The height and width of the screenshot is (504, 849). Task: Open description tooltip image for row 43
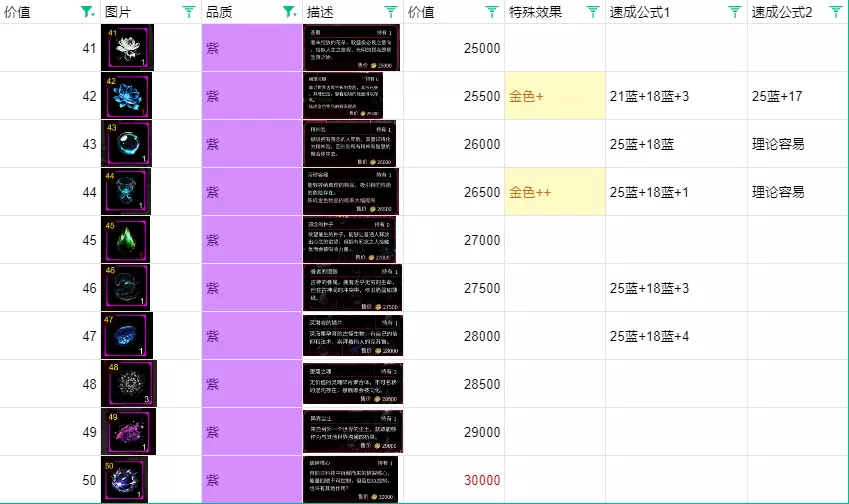pos(350,143)
